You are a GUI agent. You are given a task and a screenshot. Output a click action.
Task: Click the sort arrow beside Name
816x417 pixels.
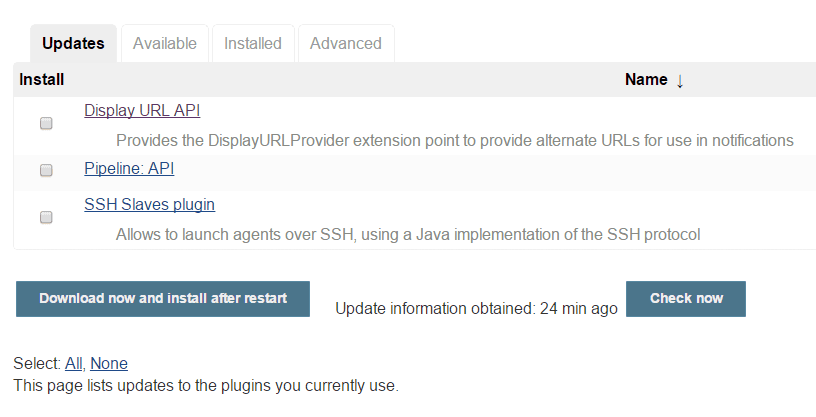pos(680,81)
